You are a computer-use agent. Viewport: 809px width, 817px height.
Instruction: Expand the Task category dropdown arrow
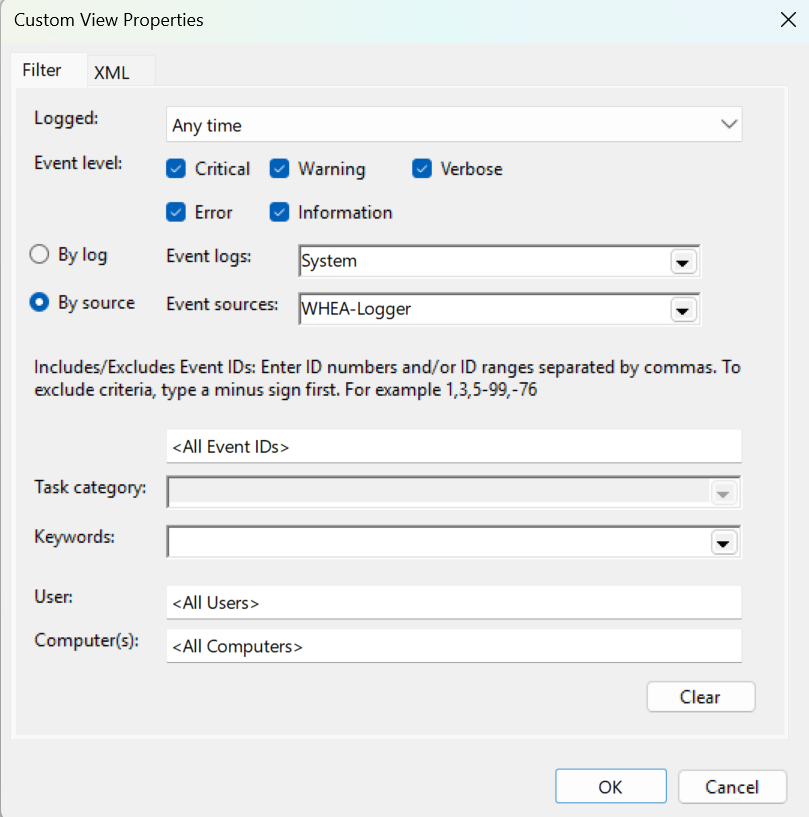(723, 492)
